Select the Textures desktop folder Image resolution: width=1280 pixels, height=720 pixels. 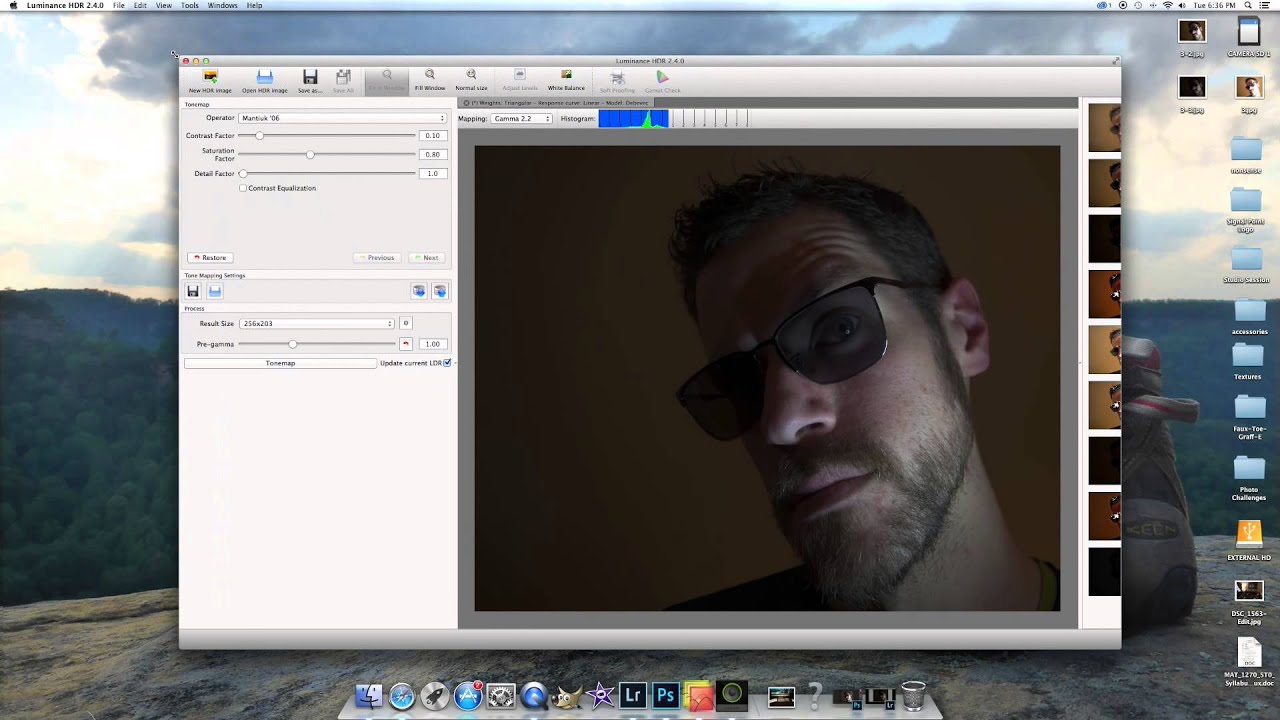click(x=1247, y=356)
